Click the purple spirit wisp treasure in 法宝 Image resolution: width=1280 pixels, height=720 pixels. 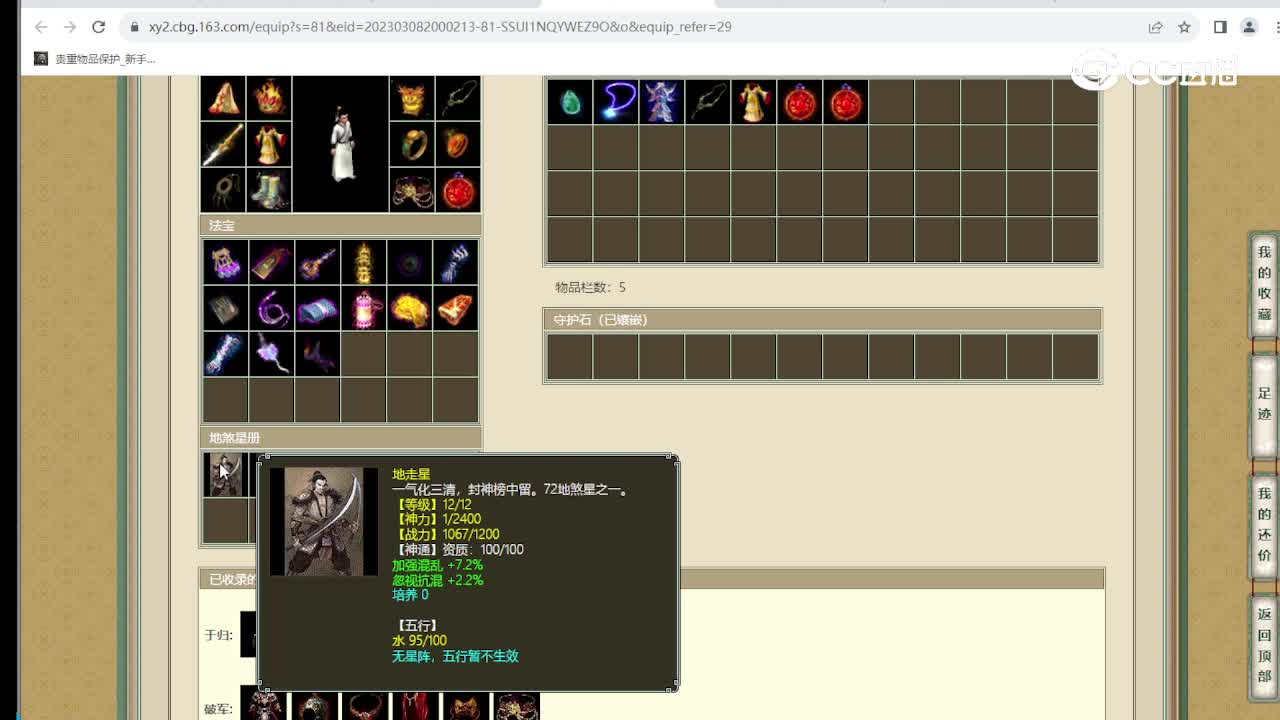point(271,354)
